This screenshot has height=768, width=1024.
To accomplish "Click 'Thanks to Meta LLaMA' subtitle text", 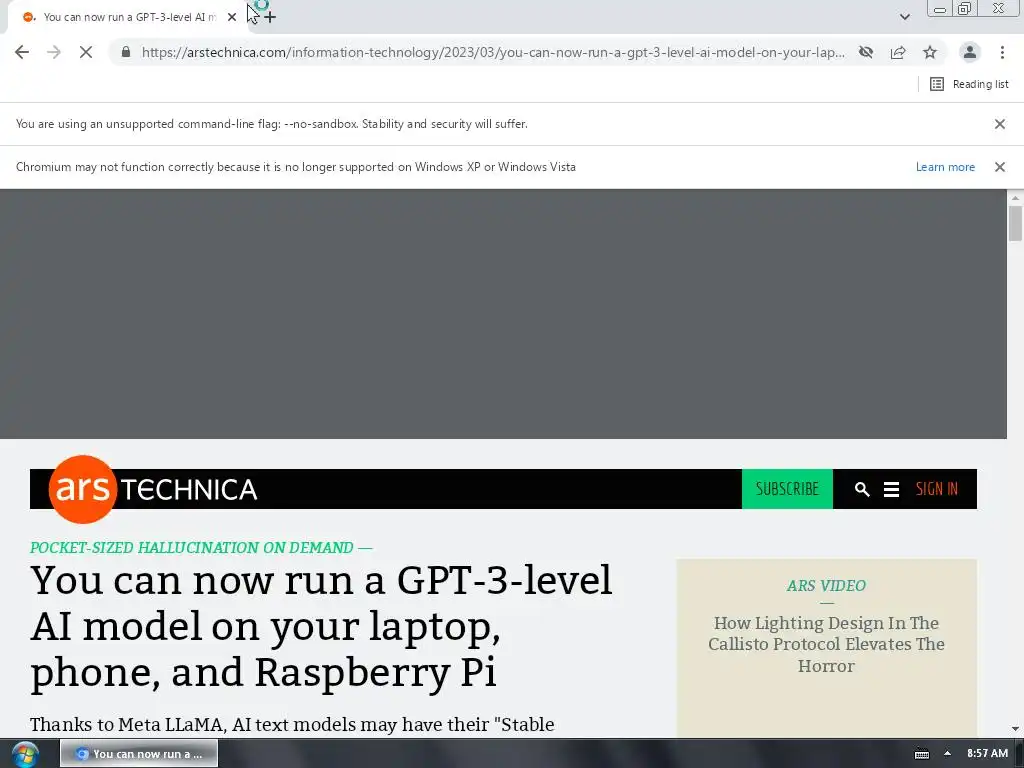I will (292, 725).
